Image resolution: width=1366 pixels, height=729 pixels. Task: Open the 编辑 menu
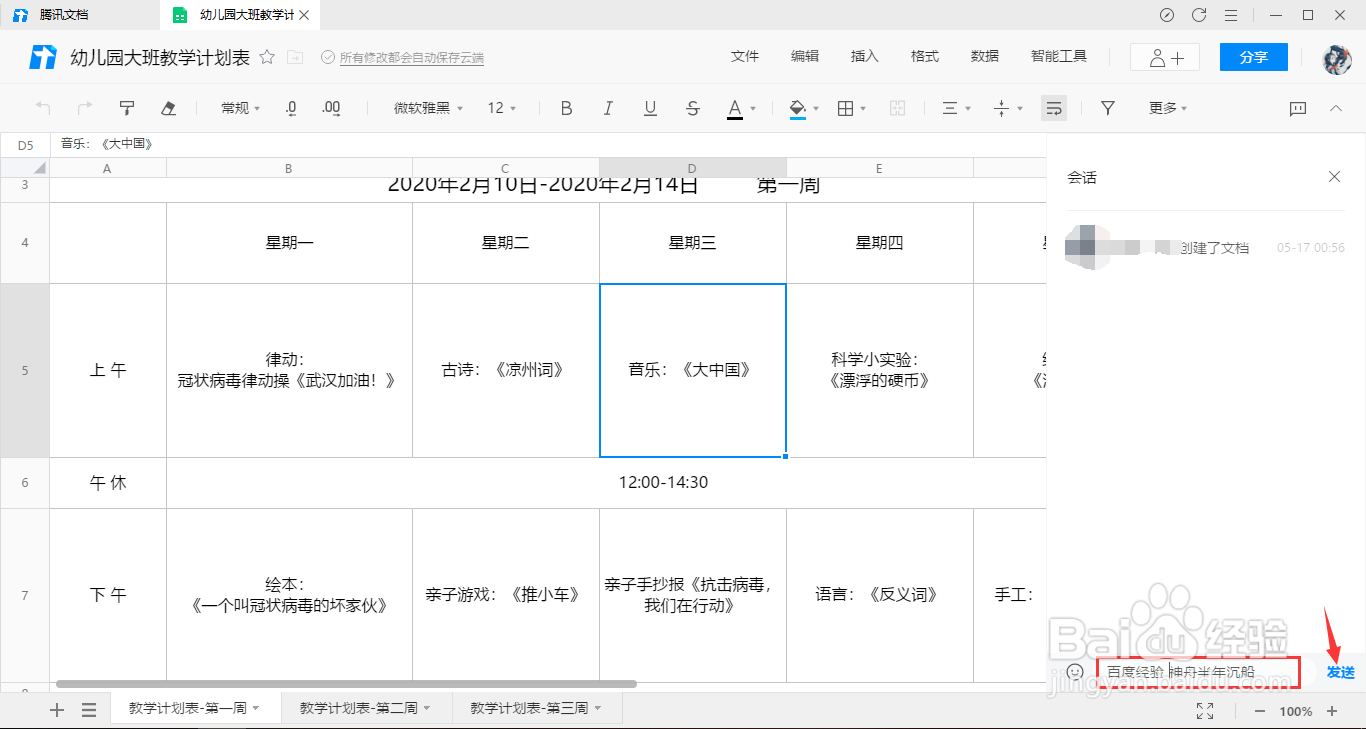coord(805,57)
